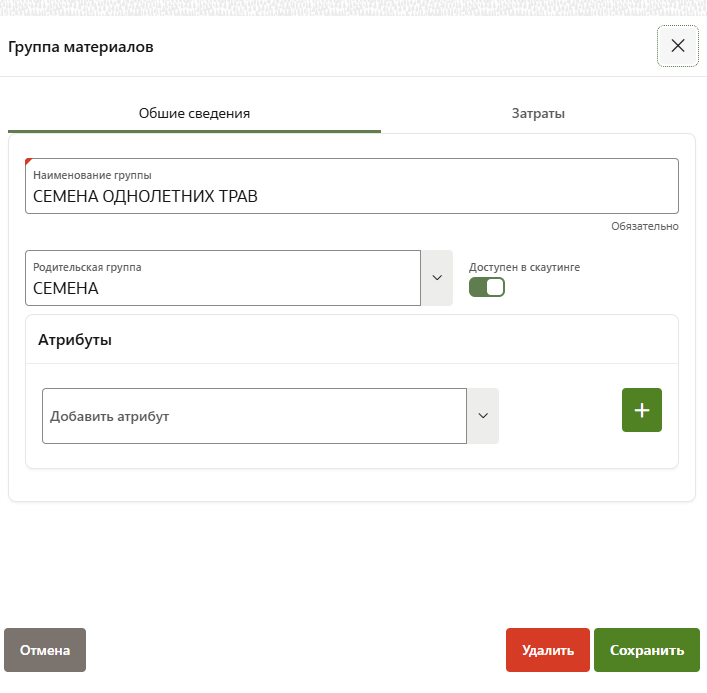Switch to the Затраты tab
The image size is (707, 693).
538,113
